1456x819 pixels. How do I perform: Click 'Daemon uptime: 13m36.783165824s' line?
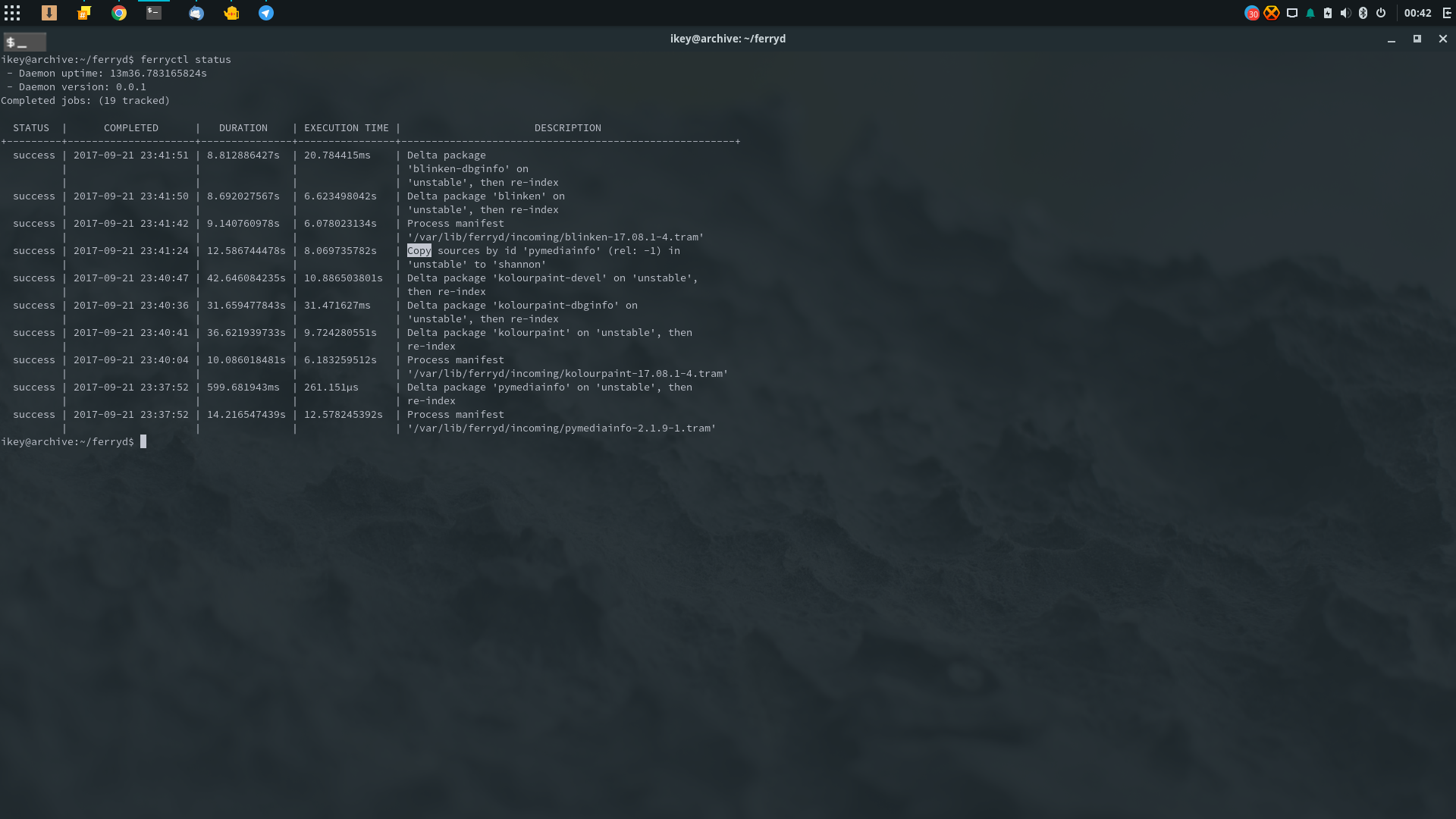coord(107,74)
